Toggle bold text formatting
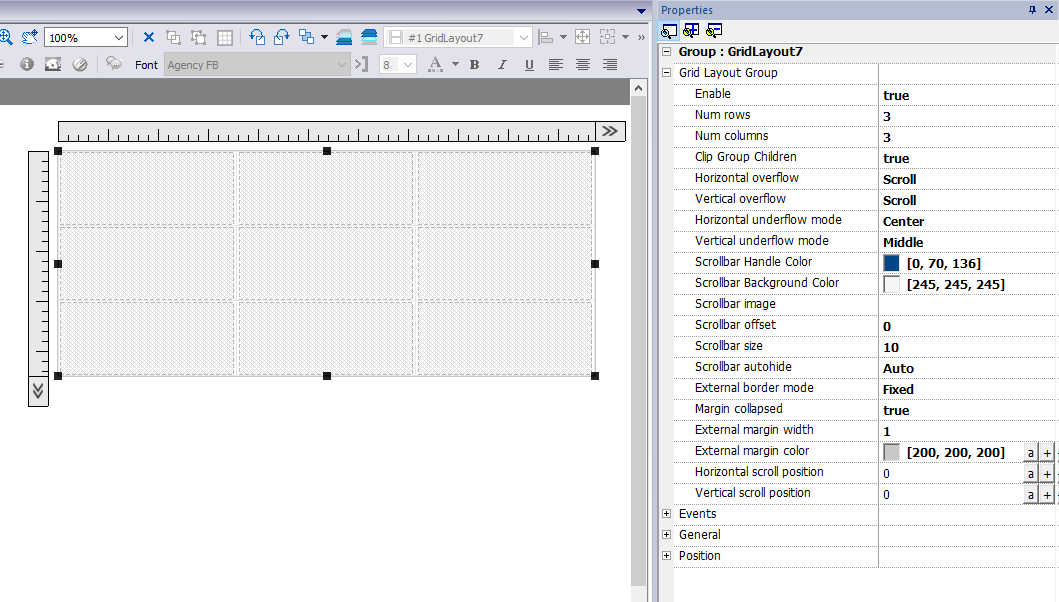1059x602 pixels. coord(475,65)
